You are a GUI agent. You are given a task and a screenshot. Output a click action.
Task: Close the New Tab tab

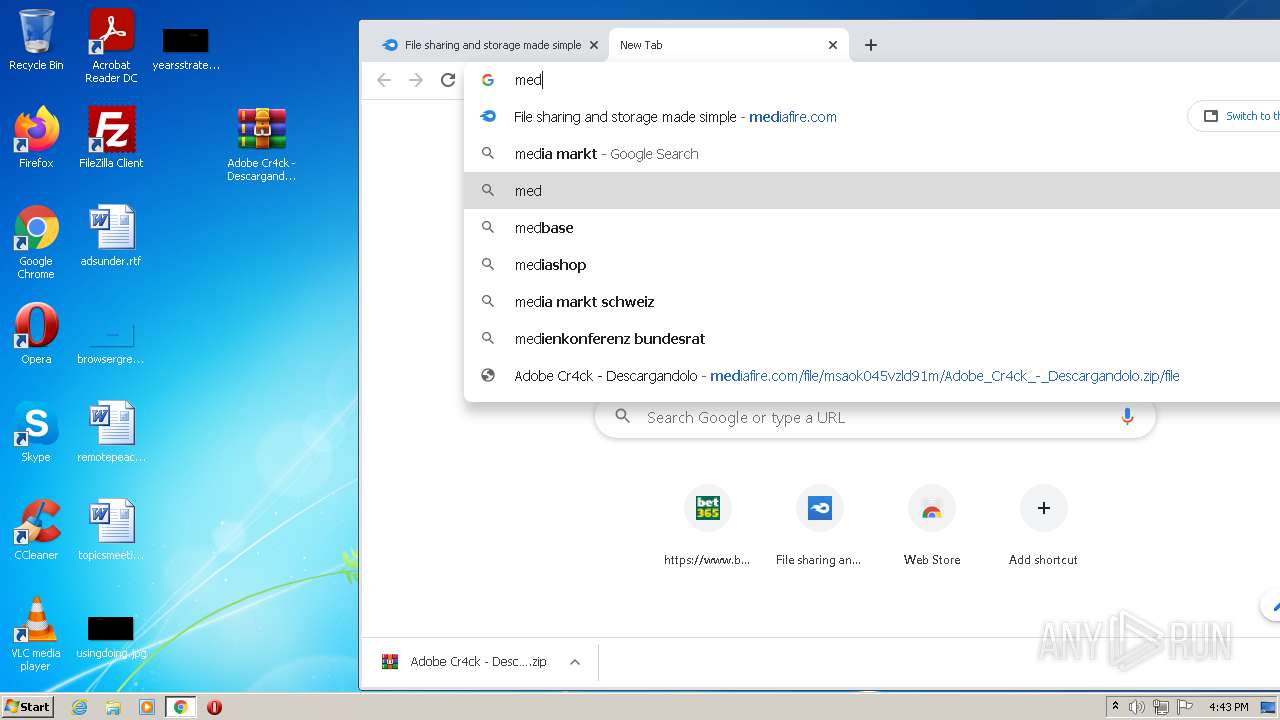tap(833, 45)
